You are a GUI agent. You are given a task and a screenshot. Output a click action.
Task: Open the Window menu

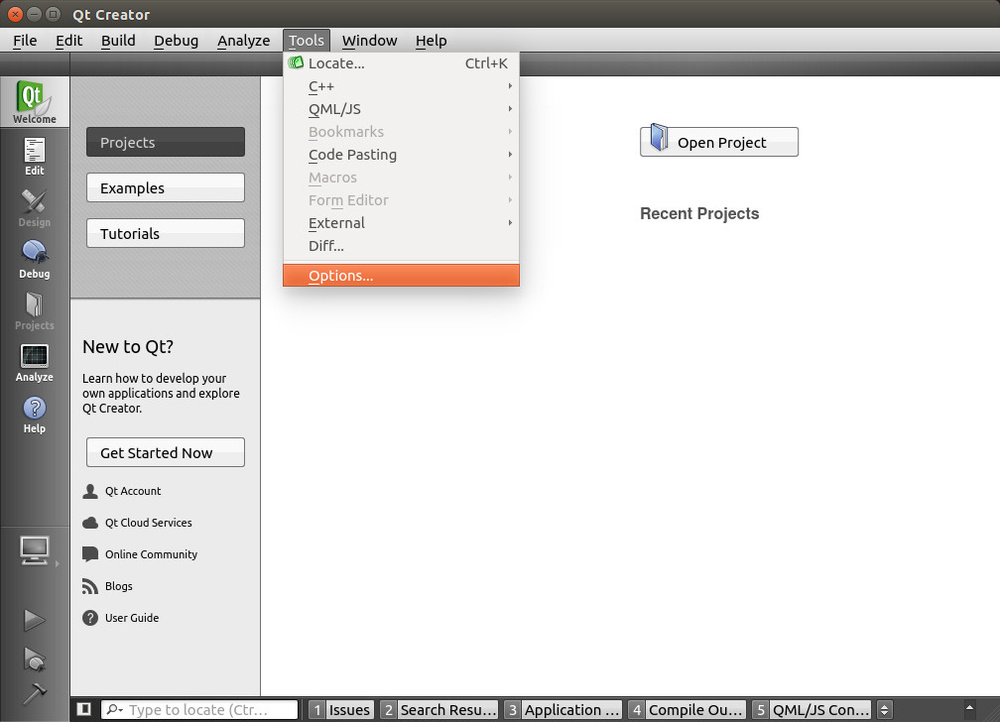click(369, 40)
